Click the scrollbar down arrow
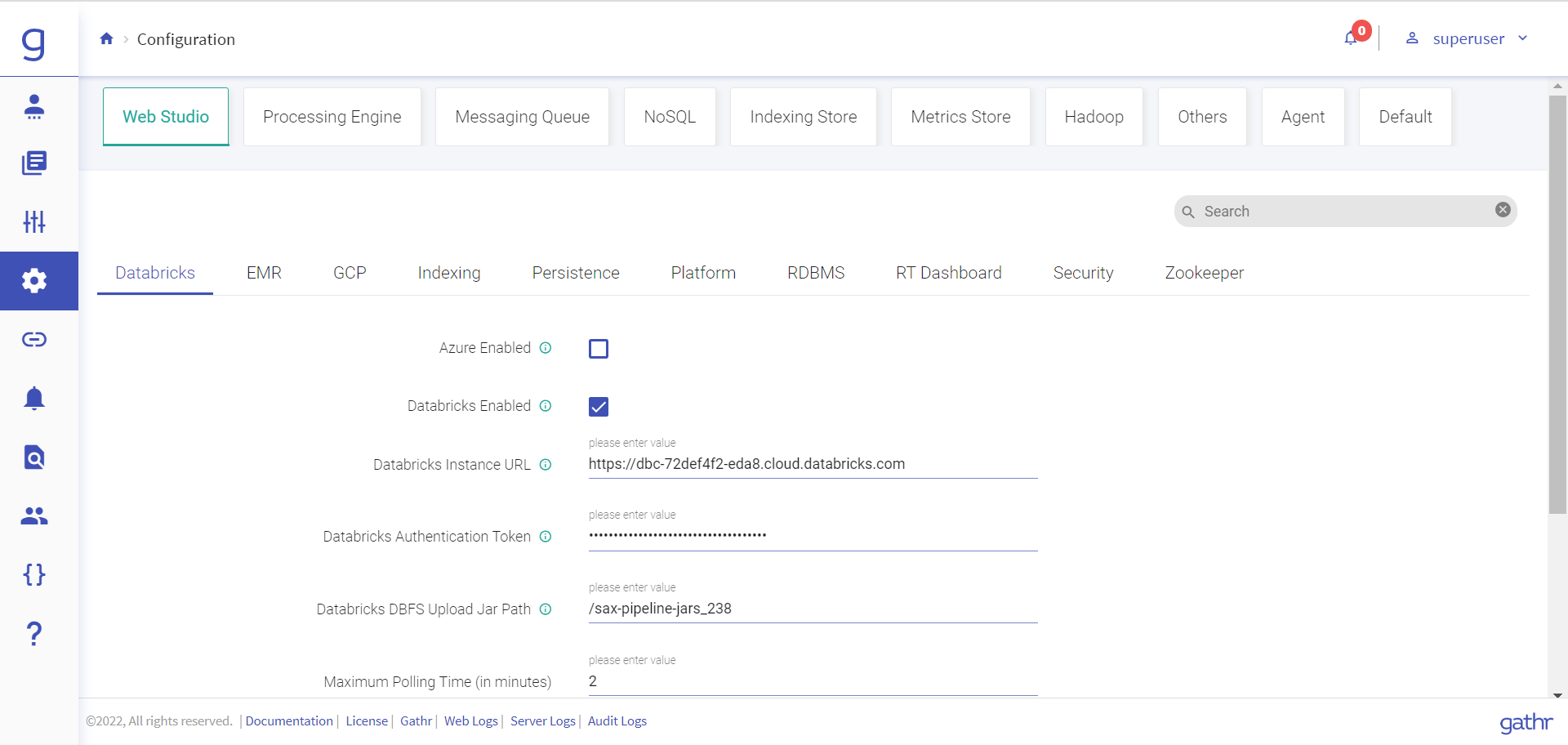This screenshot has width=1568, height=745. tap(1557, 695)
